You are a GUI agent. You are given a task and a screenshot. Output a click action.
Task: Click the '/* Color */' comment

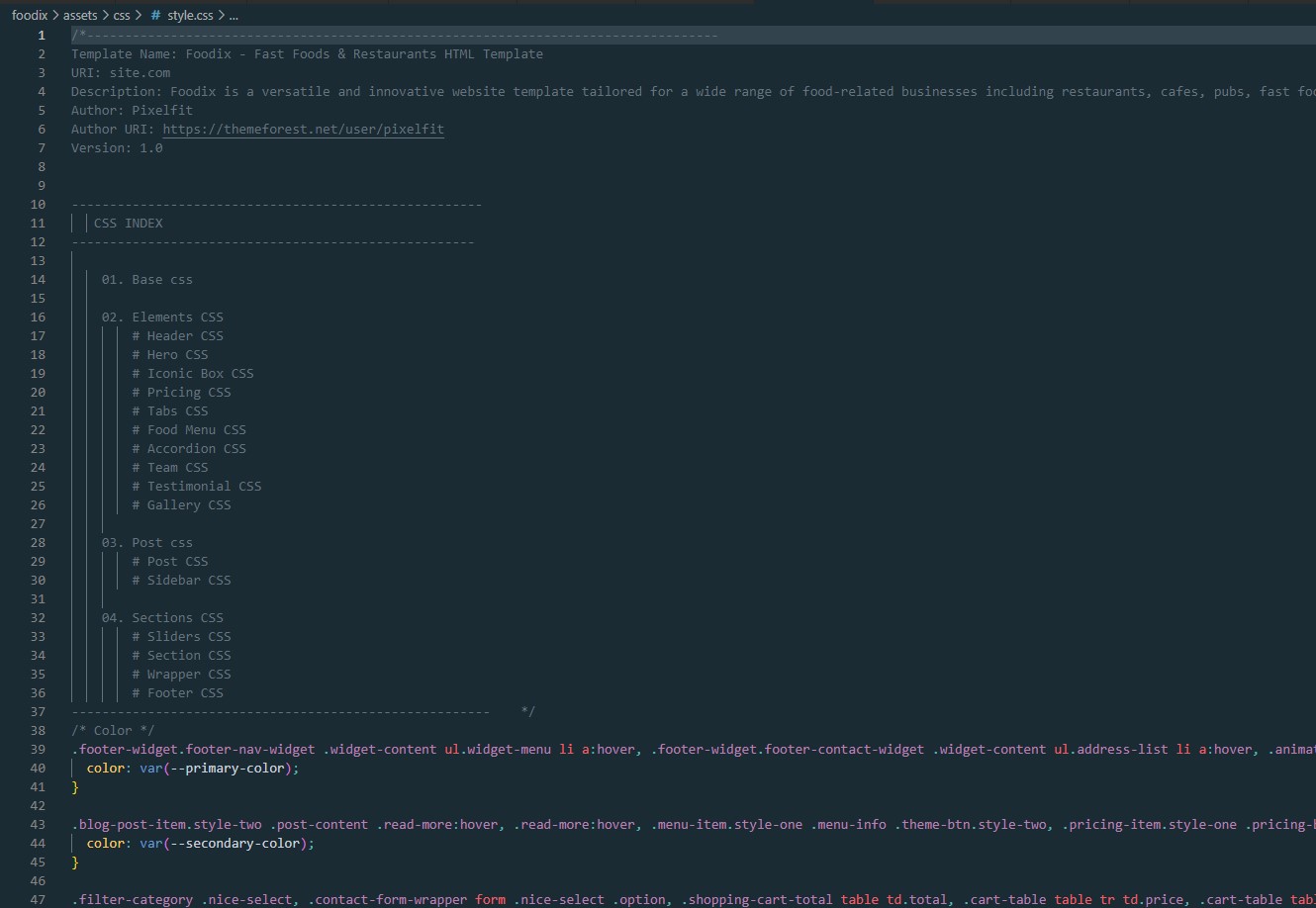pyautogui.click(x=113, y=731)
